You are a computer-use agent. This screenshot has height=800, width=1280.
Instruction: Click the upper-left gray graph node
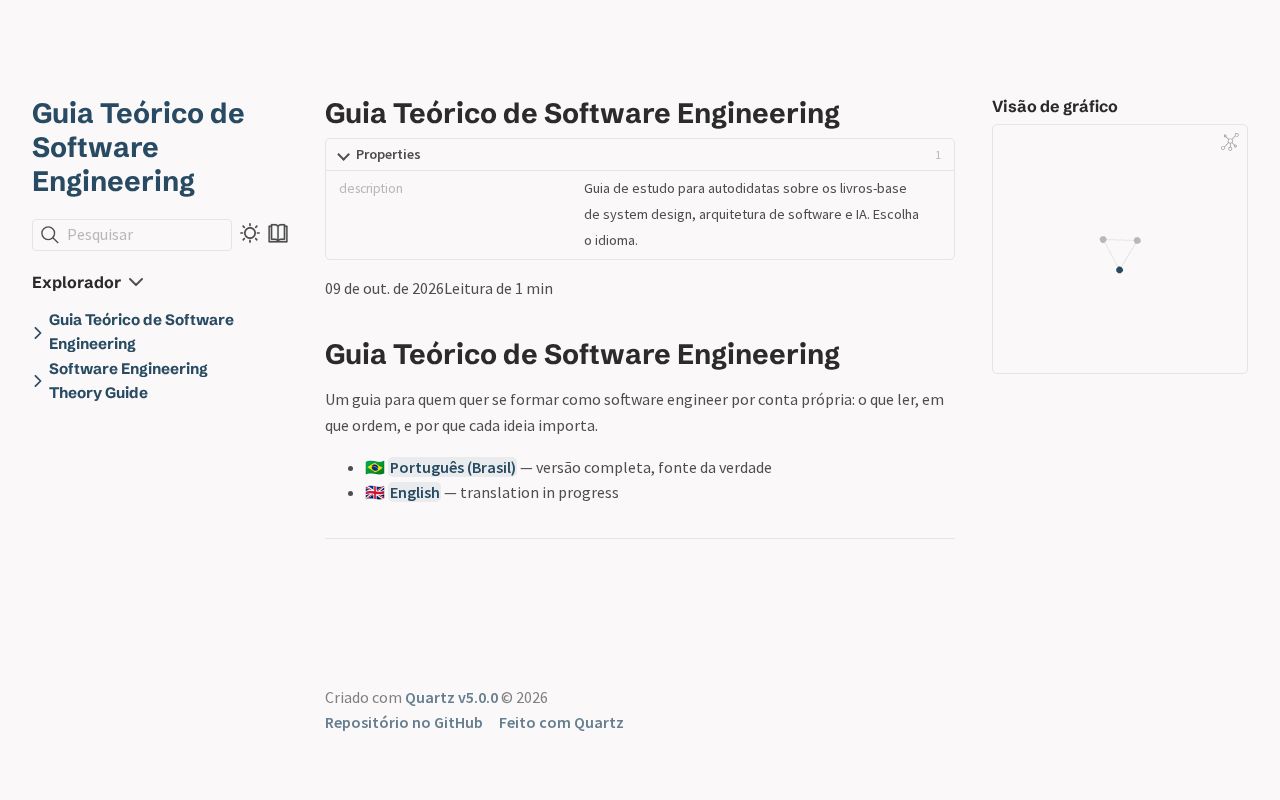[x=1103, y=240]
